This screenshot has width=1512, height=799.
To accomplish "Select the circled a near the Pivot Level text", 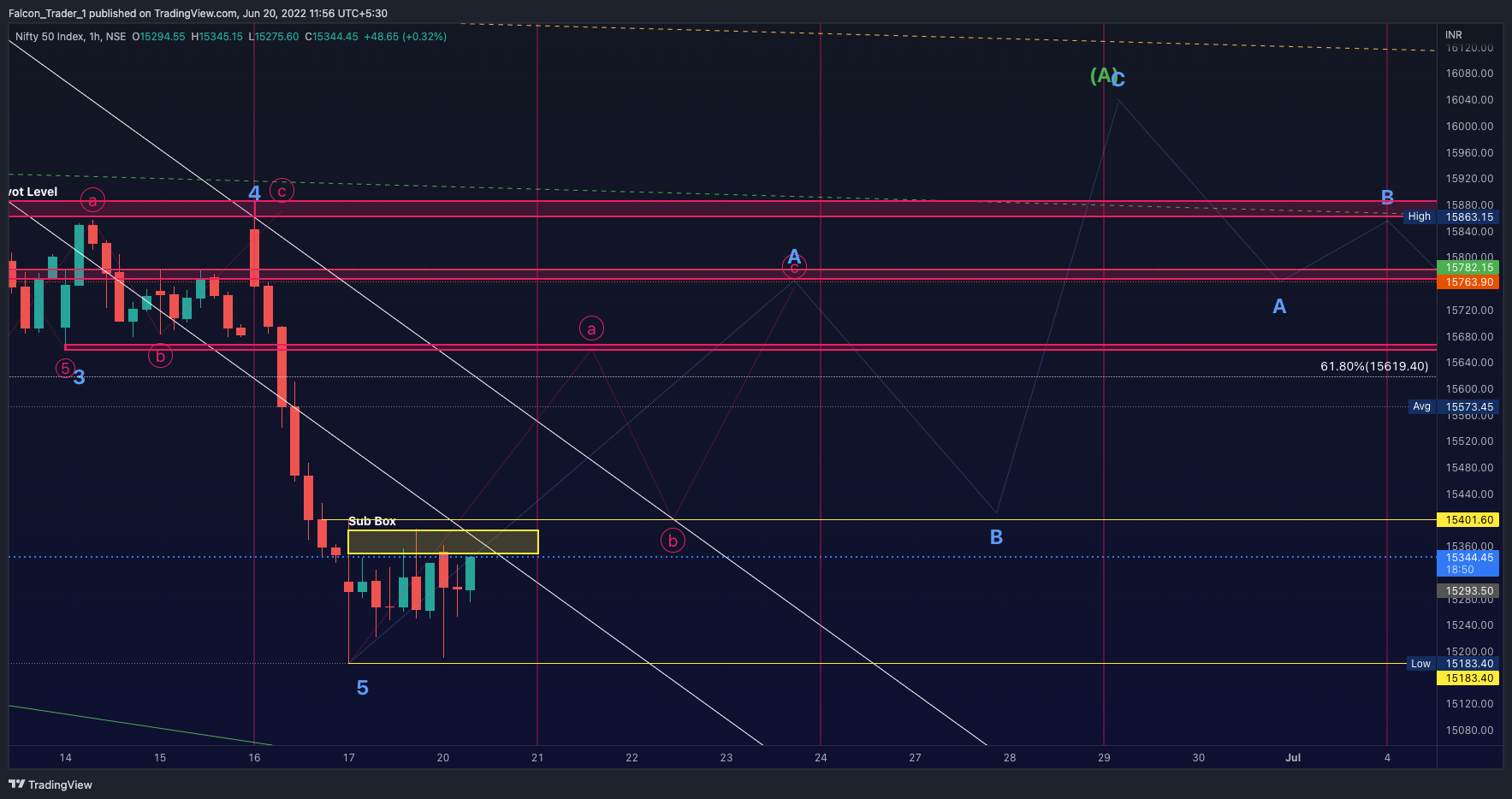I will point(92,201).
